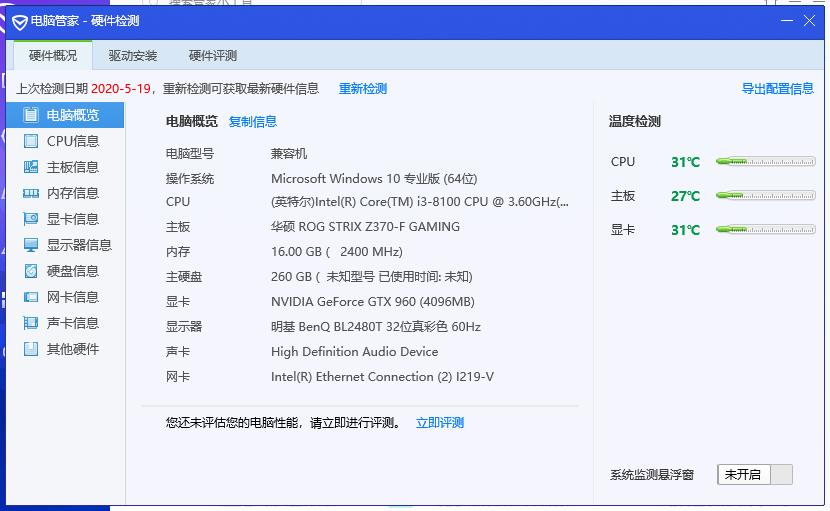The width and height of the screenshot is (830, 511).
Task: Click the 立即评测 link
Action: 440,423
